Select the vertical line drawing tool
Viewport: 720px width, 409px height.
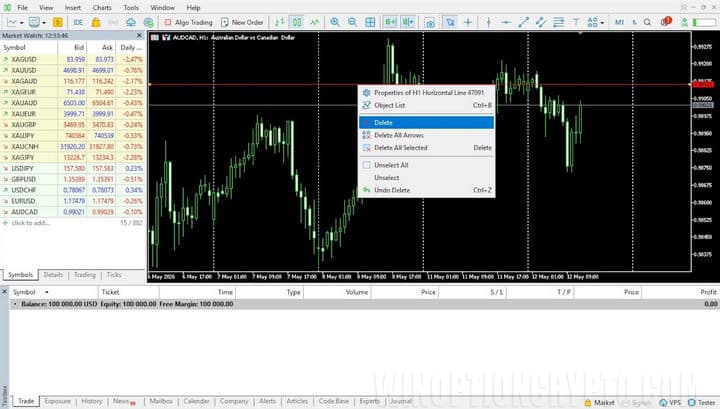[489, 22]
